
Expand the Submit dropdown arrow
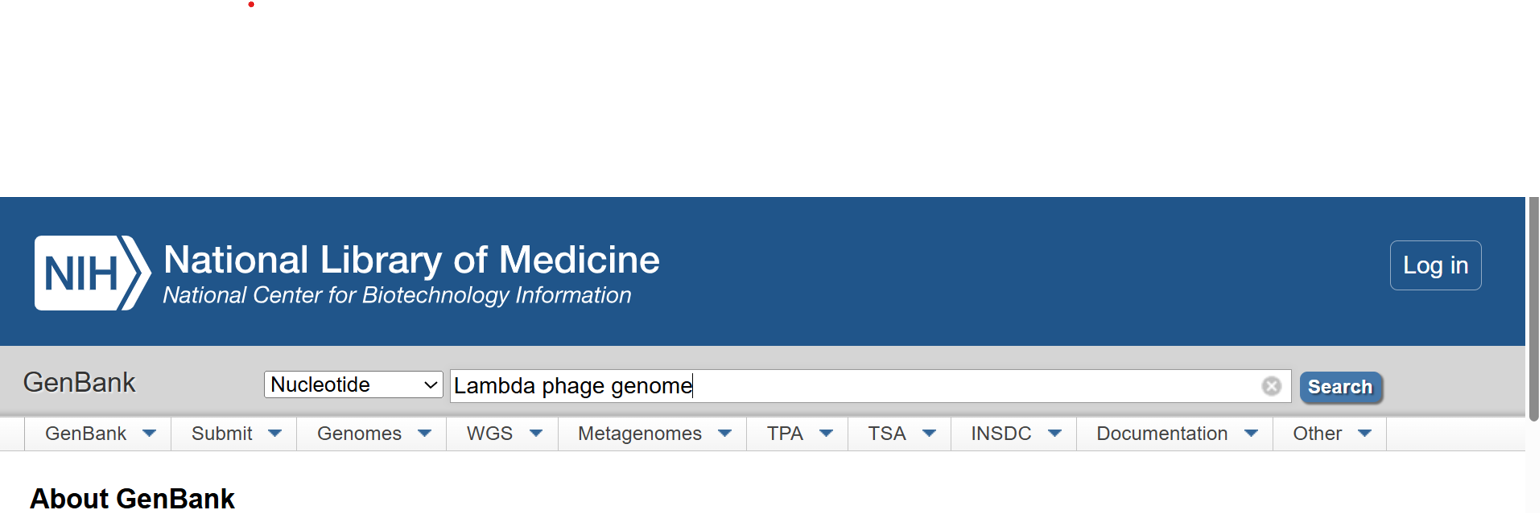pos(275,434)
